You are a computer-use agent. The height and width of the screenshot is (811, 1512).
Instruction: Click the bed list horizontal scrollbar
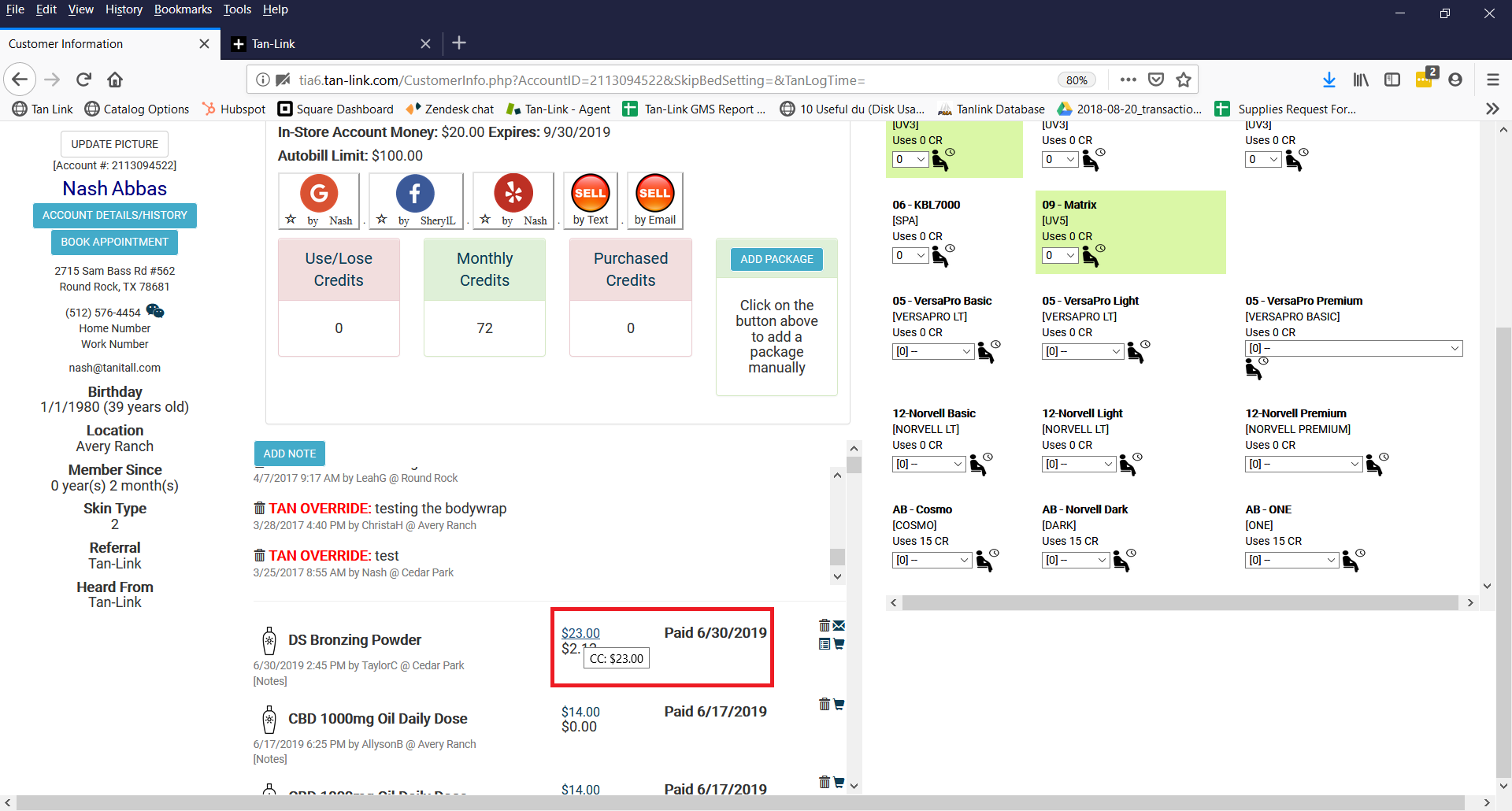point(1180,602)
